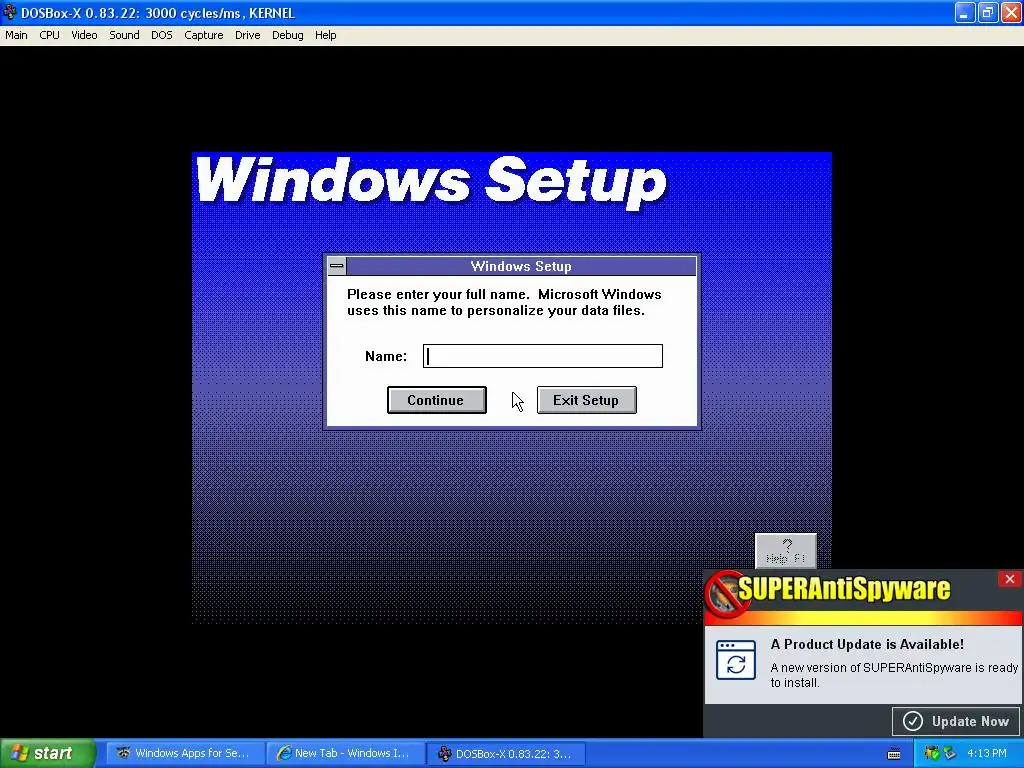Click the Continue button in Windows Setup
This screenshot has height=768, width=1024.
coord(436,400)
